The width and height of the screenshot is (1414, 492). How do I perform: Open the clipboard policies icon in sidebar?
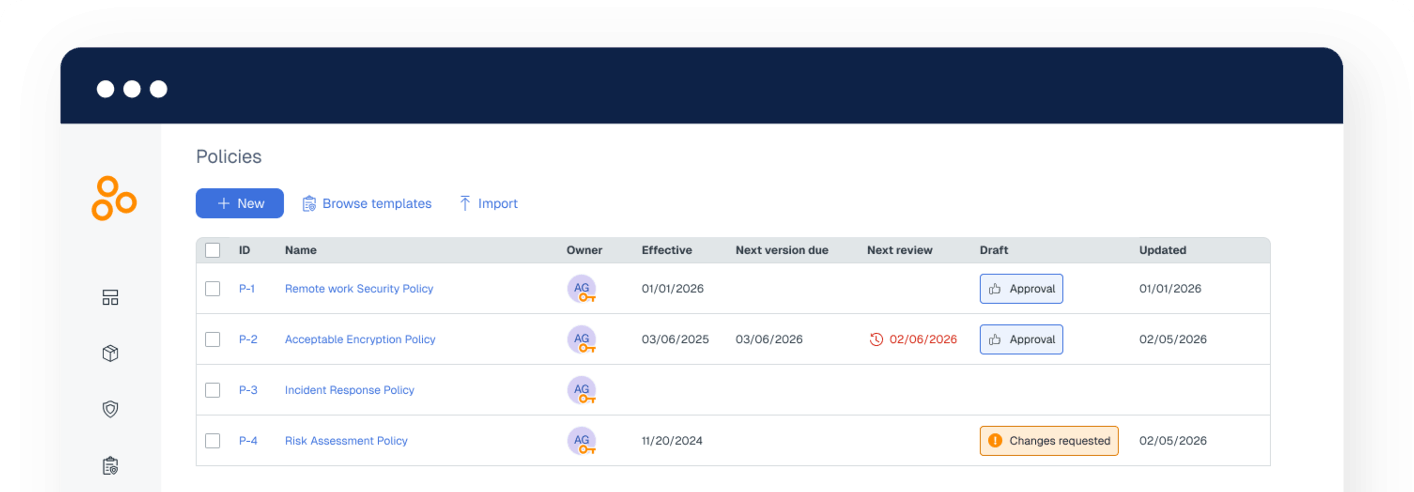(x=111, y=465)
